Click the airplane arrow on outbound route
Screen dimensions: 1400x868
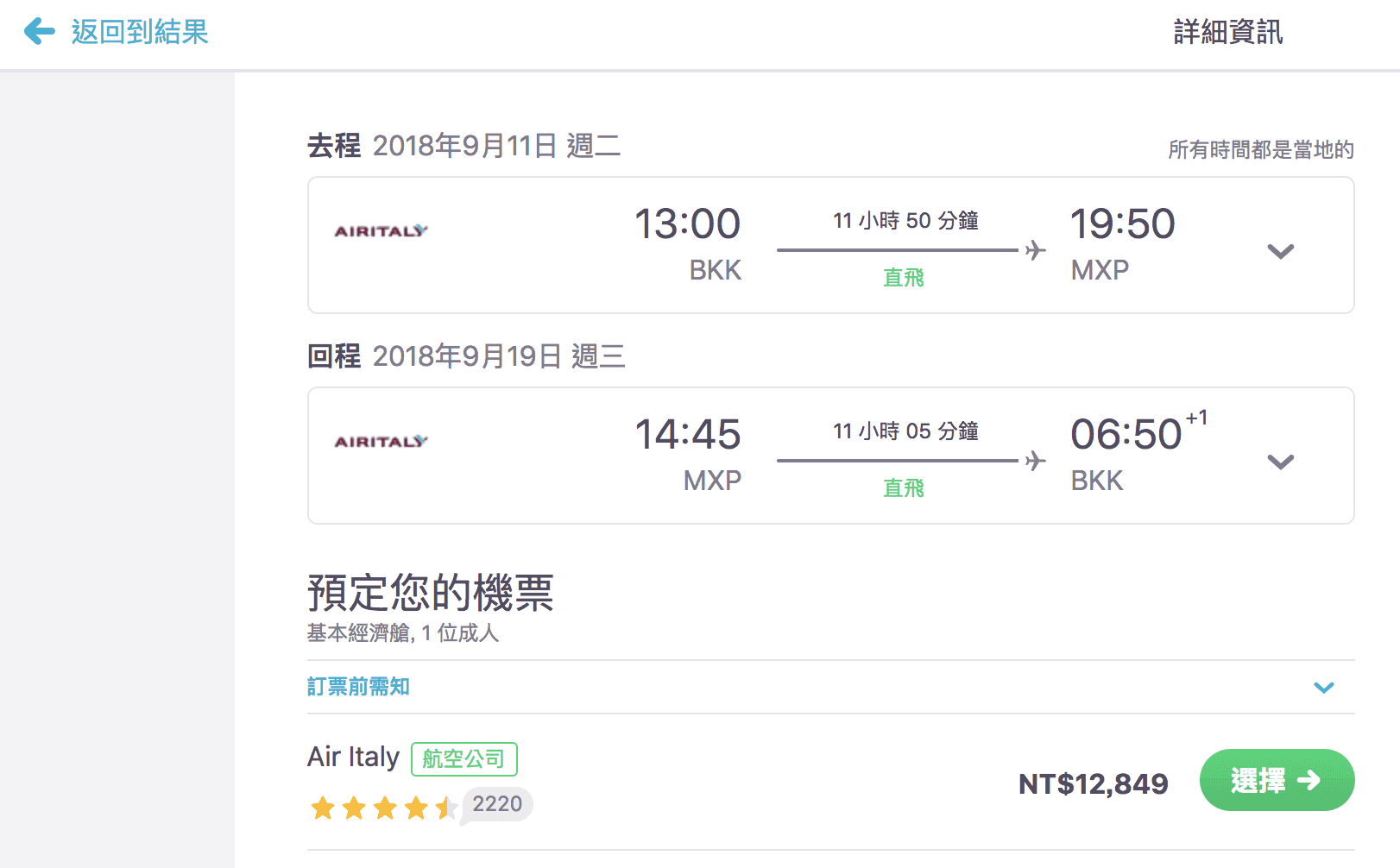[x=1034, y=250]
